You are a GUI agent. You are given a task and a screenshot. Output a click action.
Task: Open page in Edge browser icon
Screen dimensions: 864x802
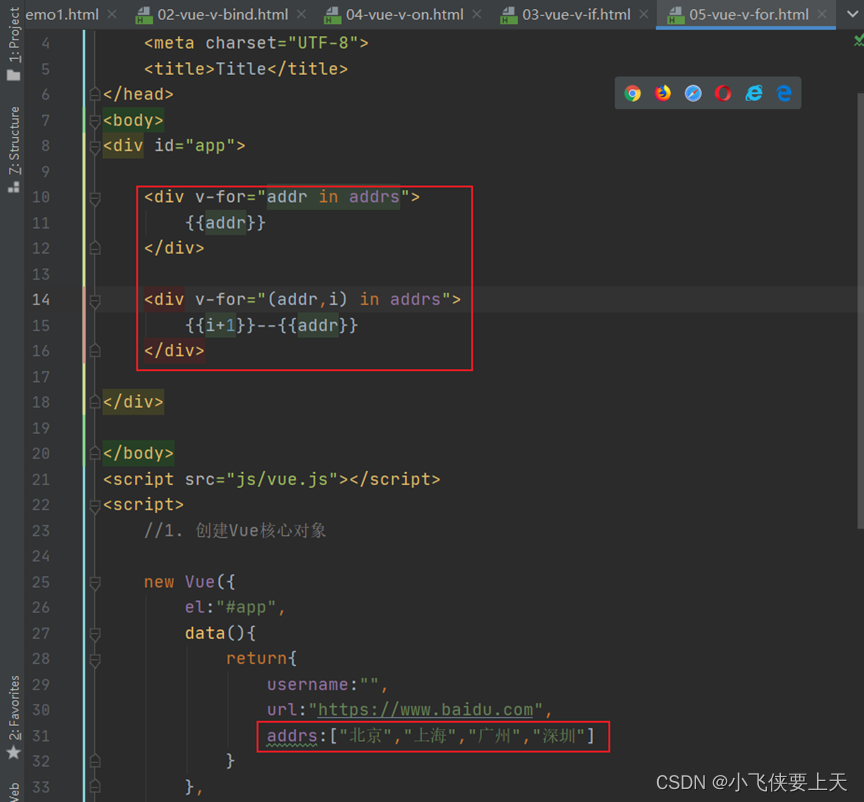pyautogui.click(x=784, y=94)
